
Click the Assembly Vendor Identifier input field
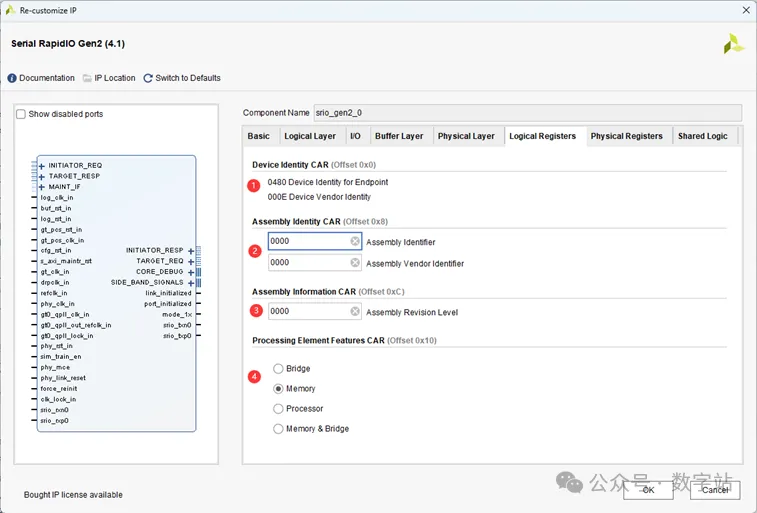click(314, 263)
